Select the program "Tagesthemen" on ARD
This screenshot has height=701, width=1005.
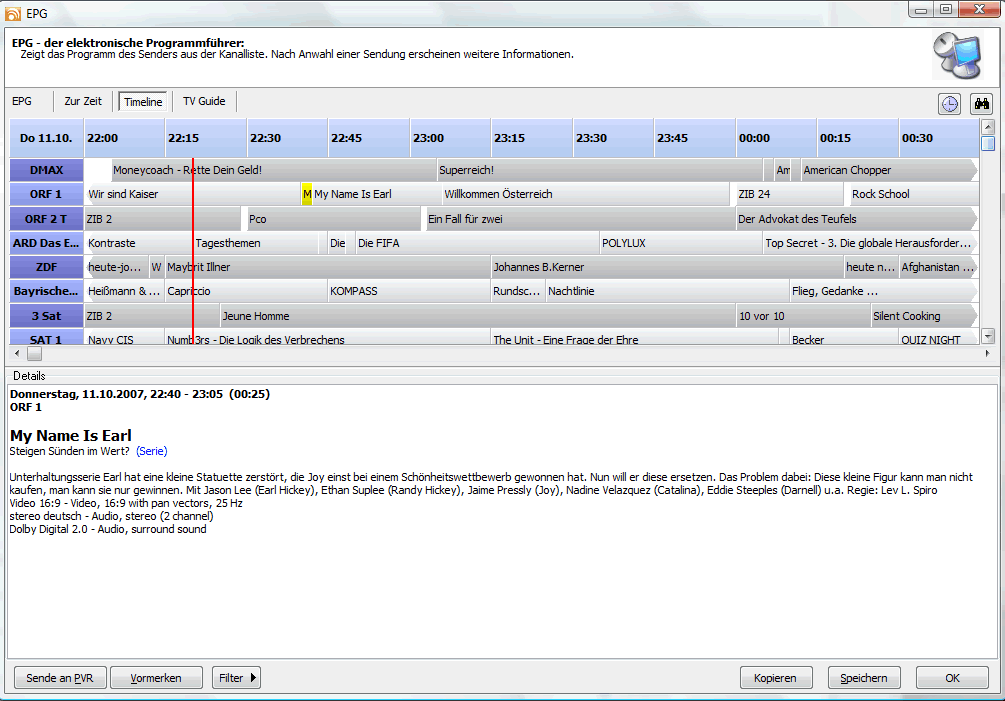click(256, 243)
